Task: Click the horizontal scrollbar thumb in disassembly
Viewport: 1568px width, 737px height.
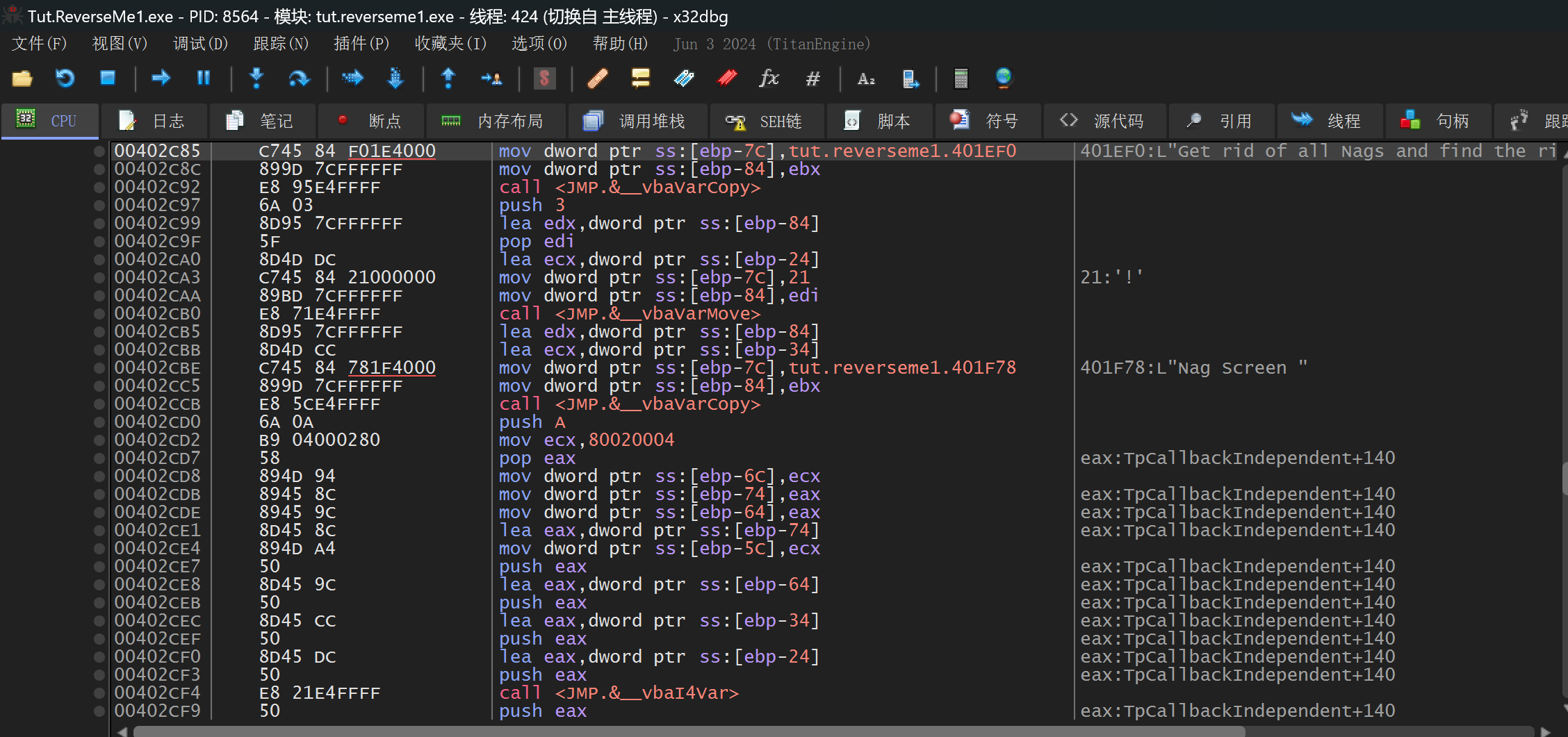Action: (x=688, y=731)
